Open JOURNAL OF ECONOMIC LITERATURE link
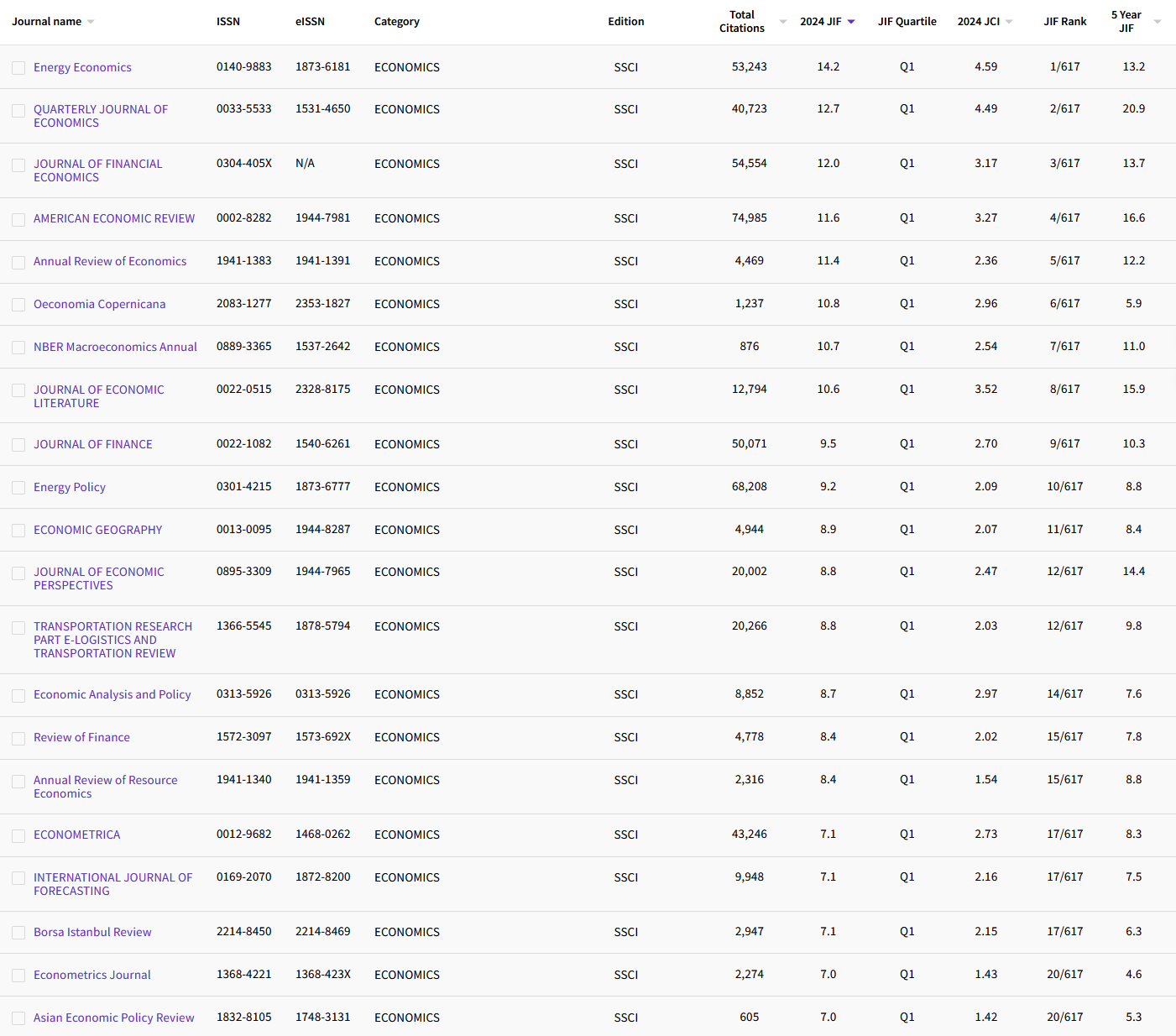The width and height of the screenshot is (1176, 1036). pyautogui.click(x=99, y=396)
